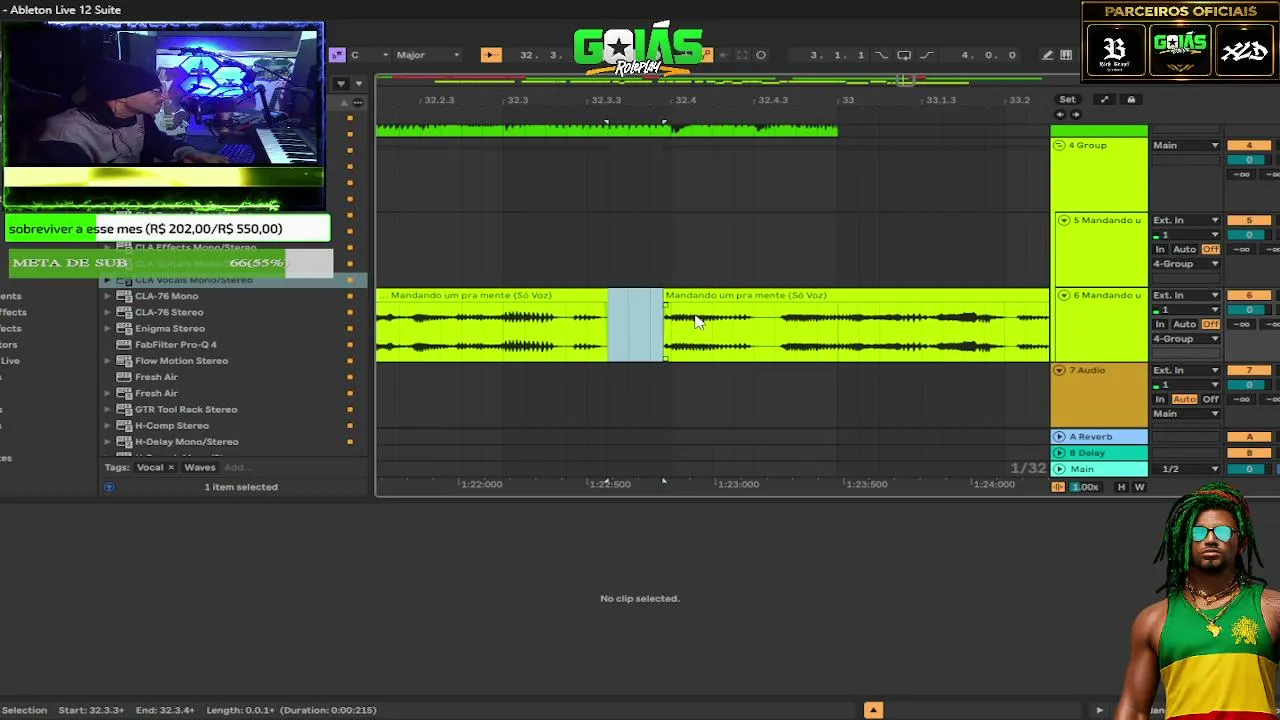Click the Main track play icon
1280x720 pixels.
click(1059, 469)
